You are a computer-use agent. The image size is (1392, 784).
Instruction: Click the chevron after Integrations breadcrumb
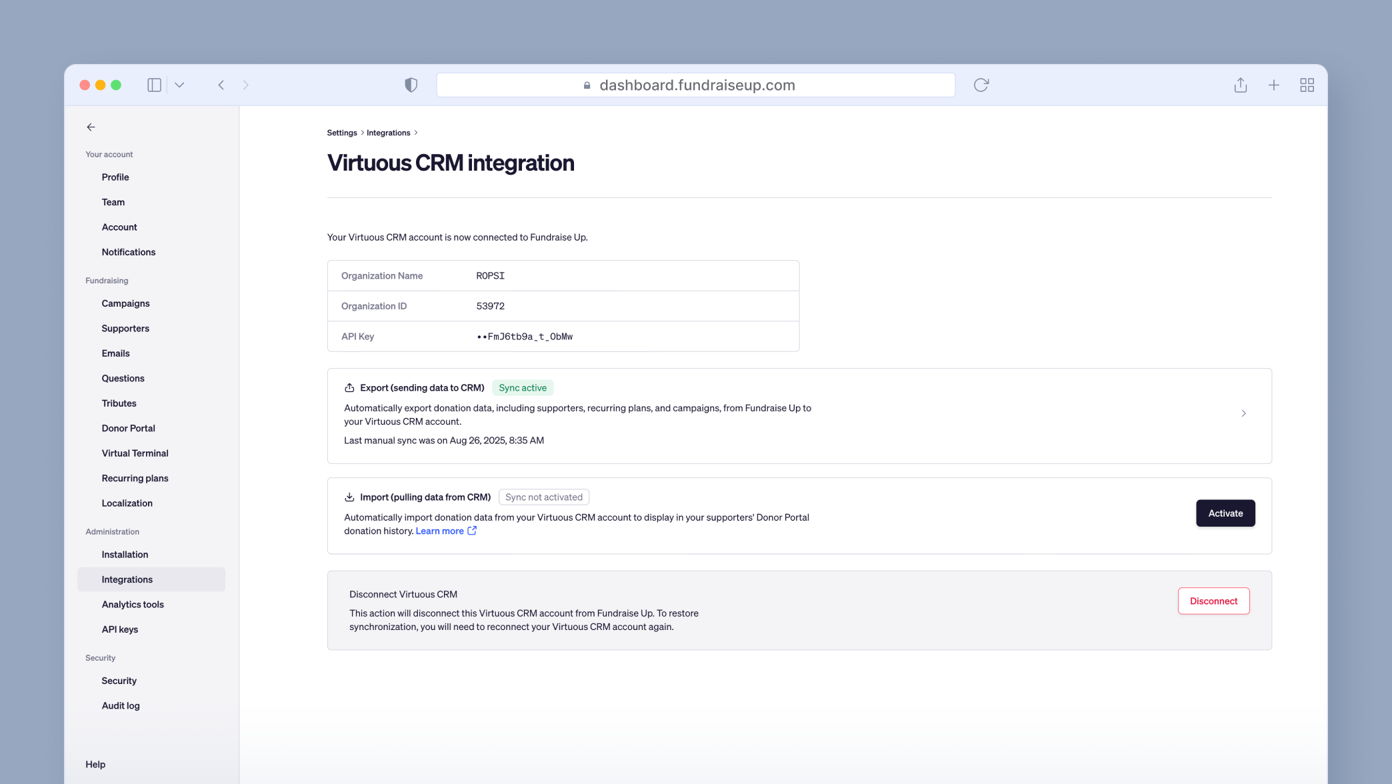point(416,132)
